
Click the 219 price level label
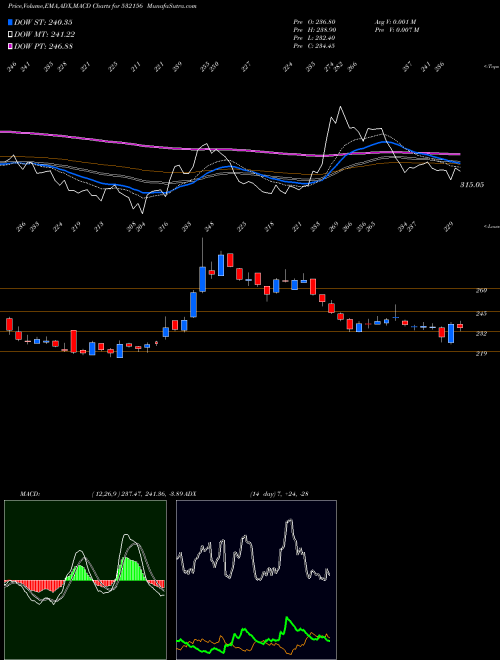[481, 354]
